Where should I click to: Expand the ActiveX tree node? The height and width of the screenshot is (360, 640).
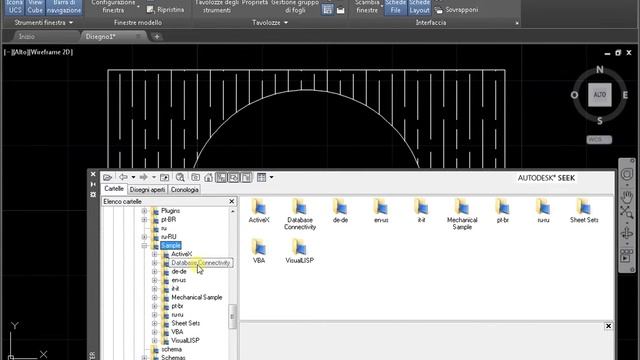point(154,254)
